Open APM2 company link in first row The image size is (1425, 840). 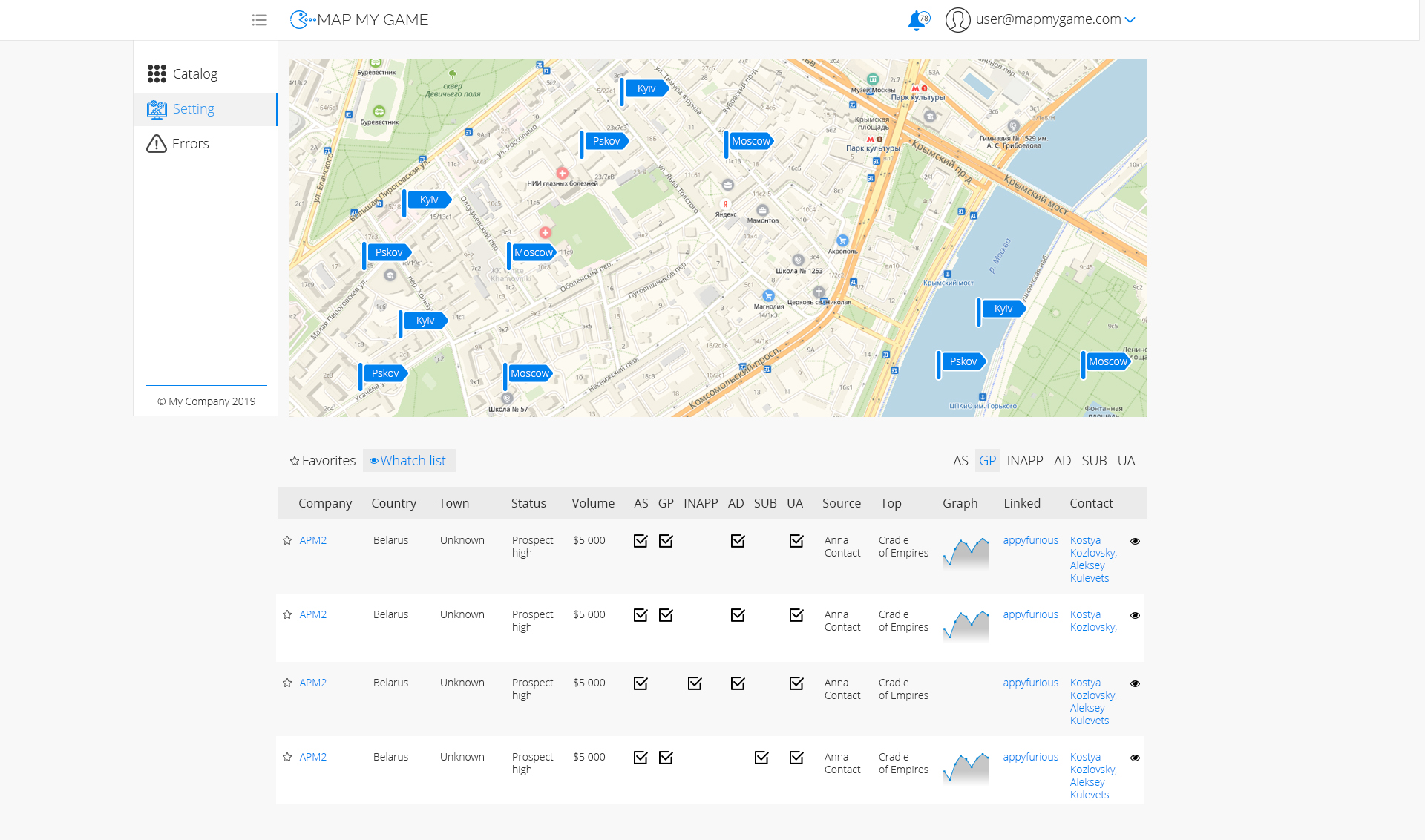313,540
